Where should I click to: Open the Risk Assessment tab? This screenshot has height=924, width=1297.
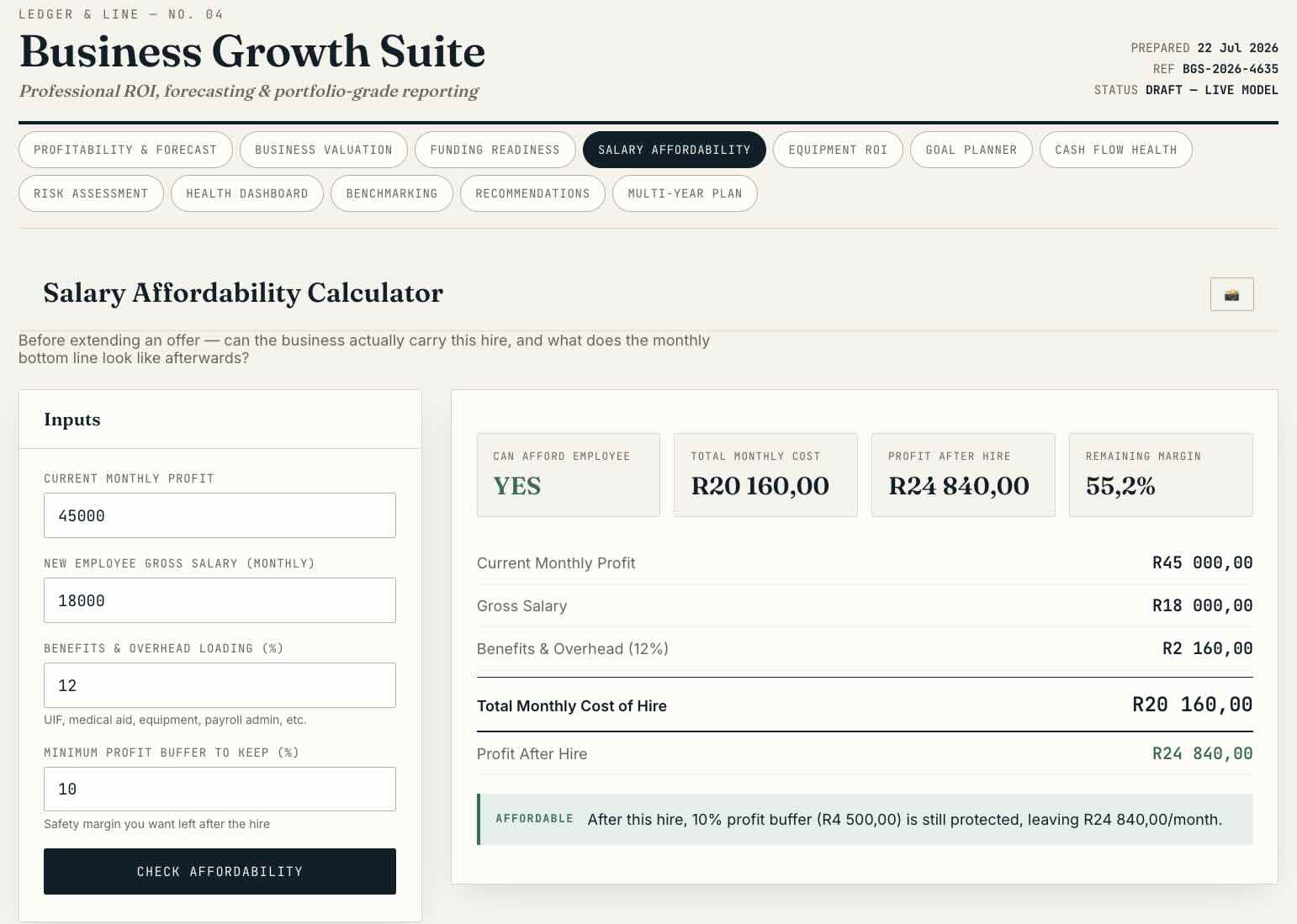[91, 193]
